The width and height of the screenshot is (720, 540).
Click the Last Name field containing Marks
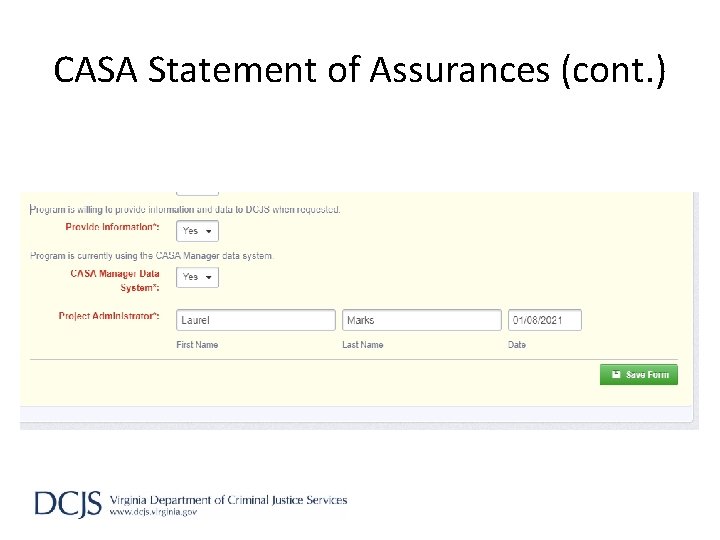click(x=422, y=320)
